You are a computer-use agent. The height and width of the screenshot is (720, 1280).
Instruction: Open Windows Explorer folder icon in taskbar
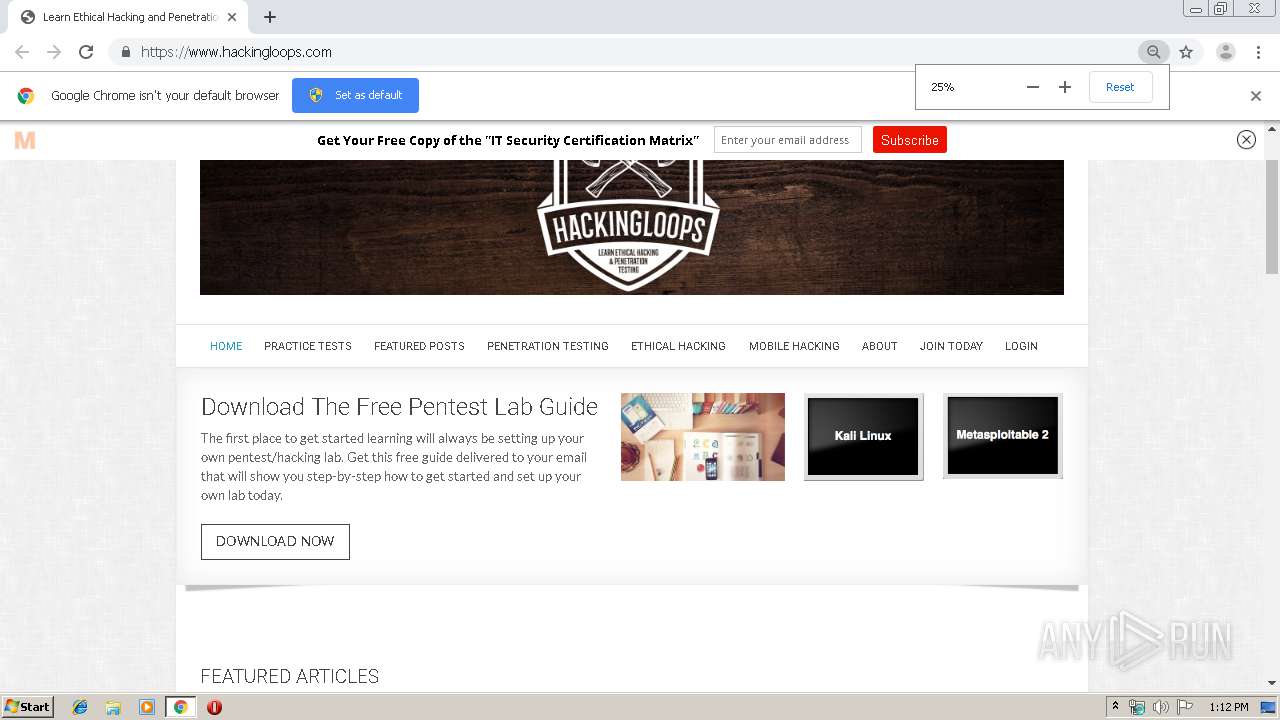click(x=113, y=707)
